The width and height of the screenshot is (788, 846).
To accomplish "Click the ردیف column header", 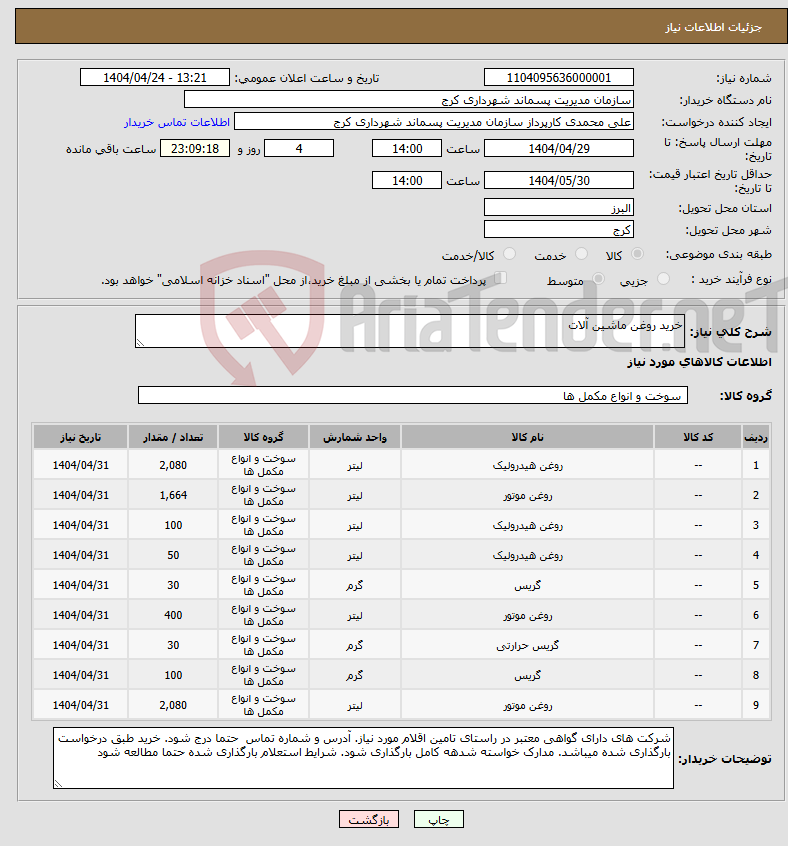I will pyautogui.click(x=756, y=437).
